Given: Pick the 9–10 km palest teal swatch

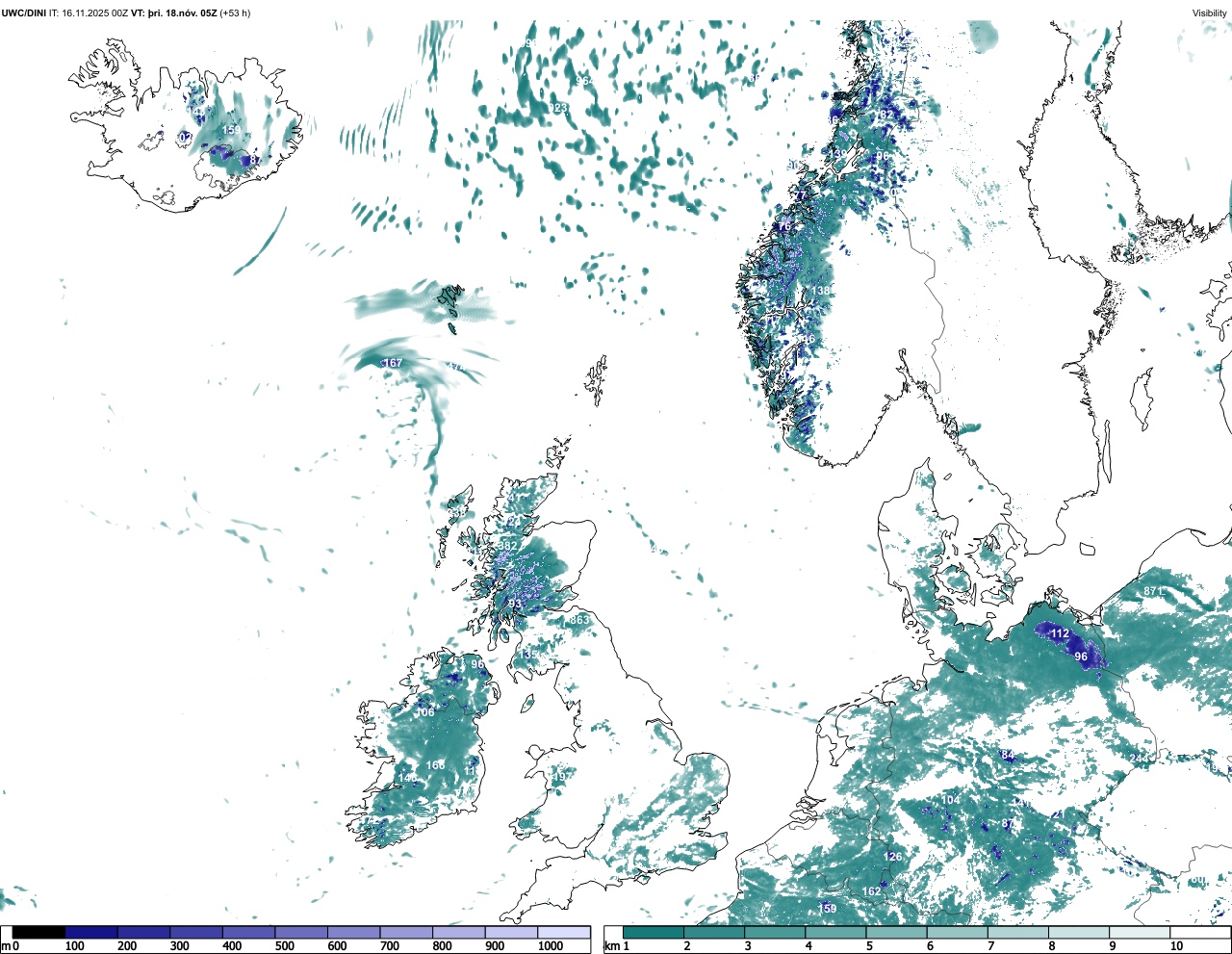Looking at the screenshot, I should 1140,932.
